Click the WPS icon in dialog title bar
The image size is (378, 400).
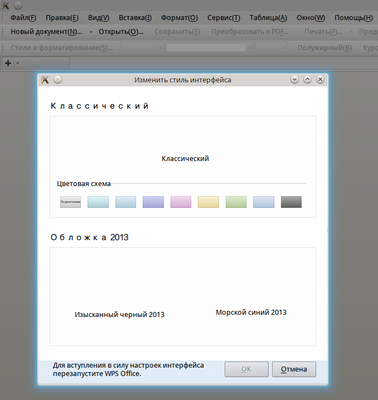45,80
